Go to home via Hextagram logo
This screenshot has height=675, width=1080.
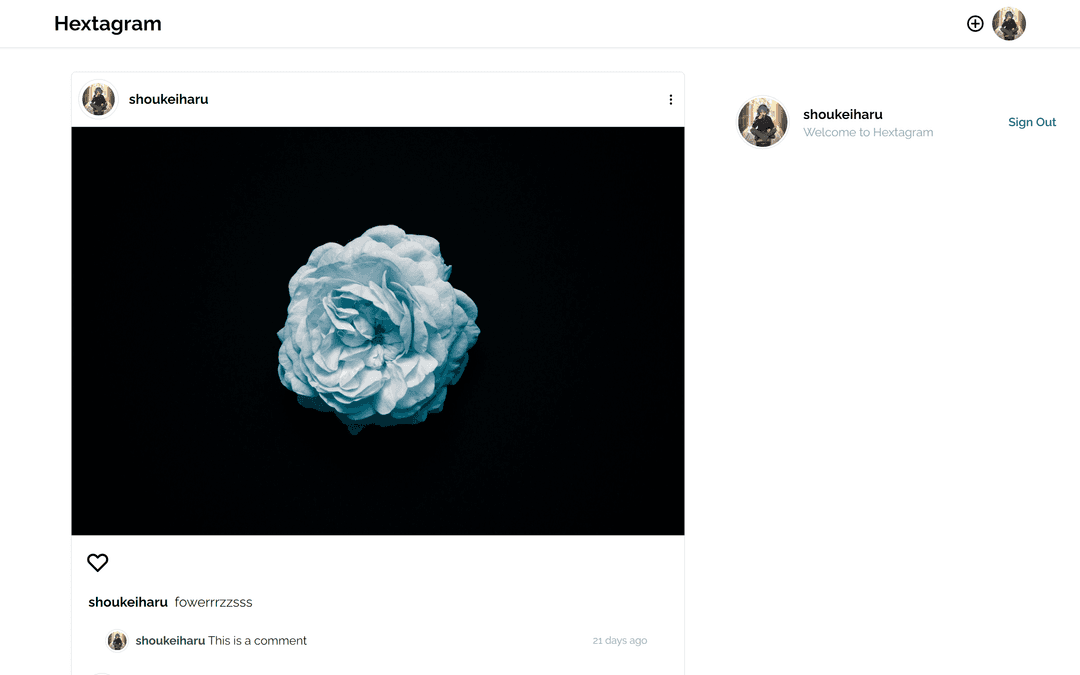pos(107,23)
